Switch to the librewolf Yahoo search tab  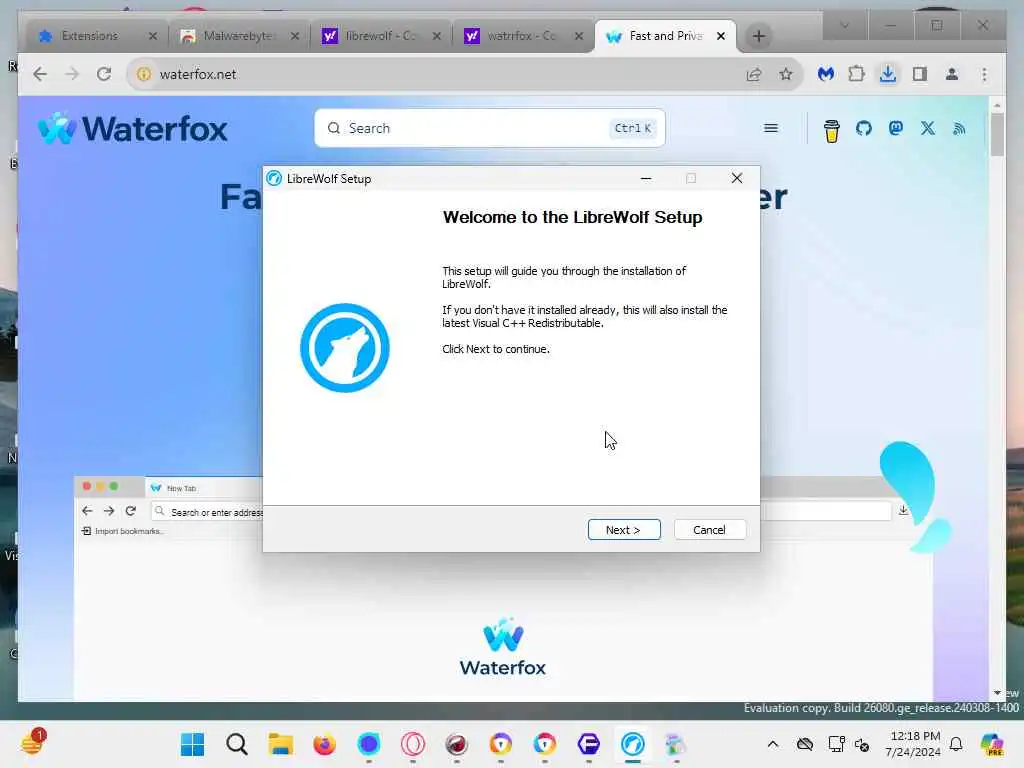[381, 36]
